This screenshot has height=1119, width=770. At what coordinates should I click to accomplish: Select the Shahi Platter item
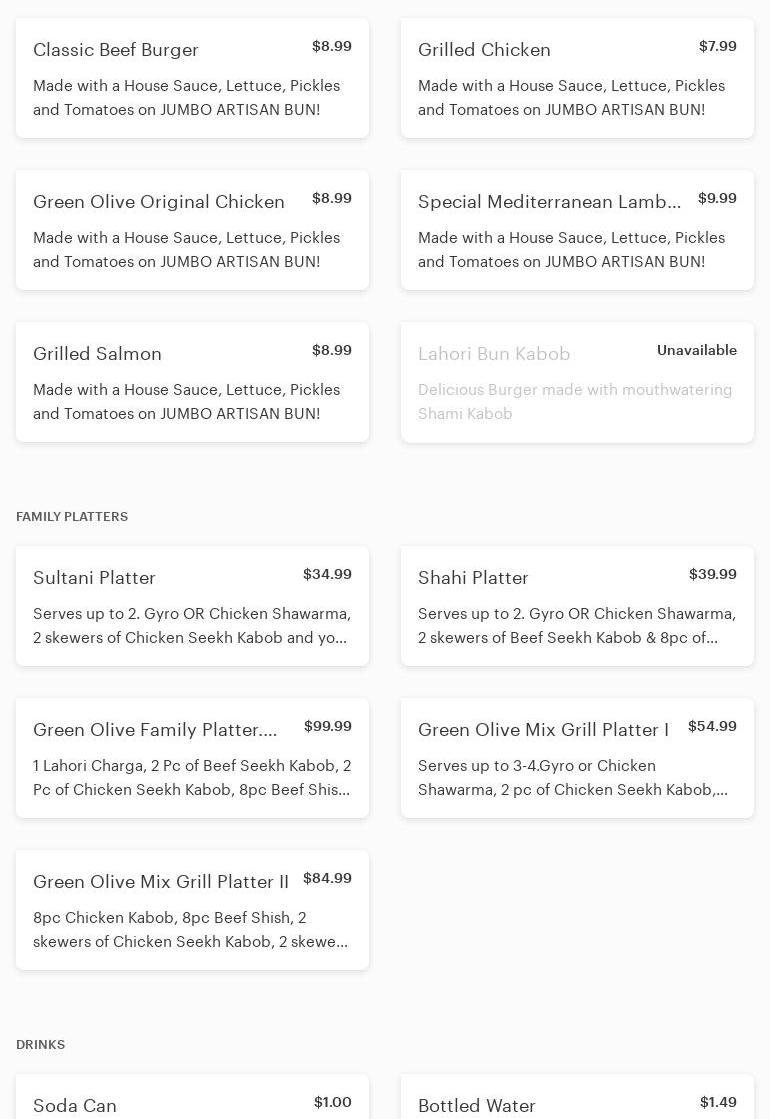point(577,606)
